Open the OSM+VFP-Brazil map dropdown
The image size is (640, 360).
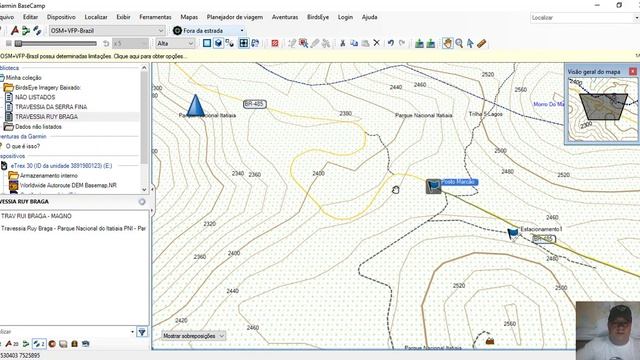(x=107, y=31)
